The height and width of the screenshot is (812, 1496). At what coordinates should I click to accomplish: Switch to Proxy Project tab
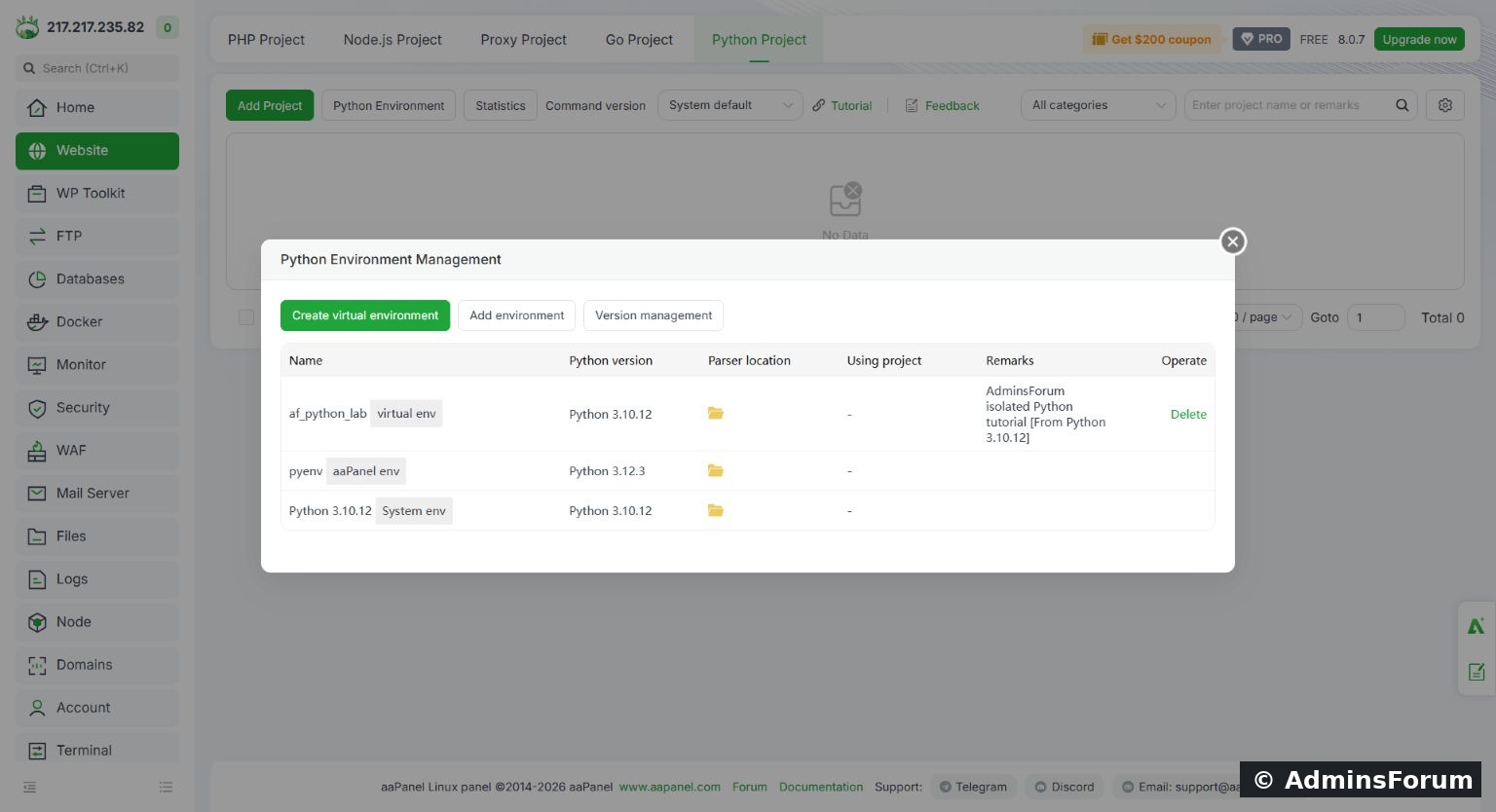coord(523,40)
